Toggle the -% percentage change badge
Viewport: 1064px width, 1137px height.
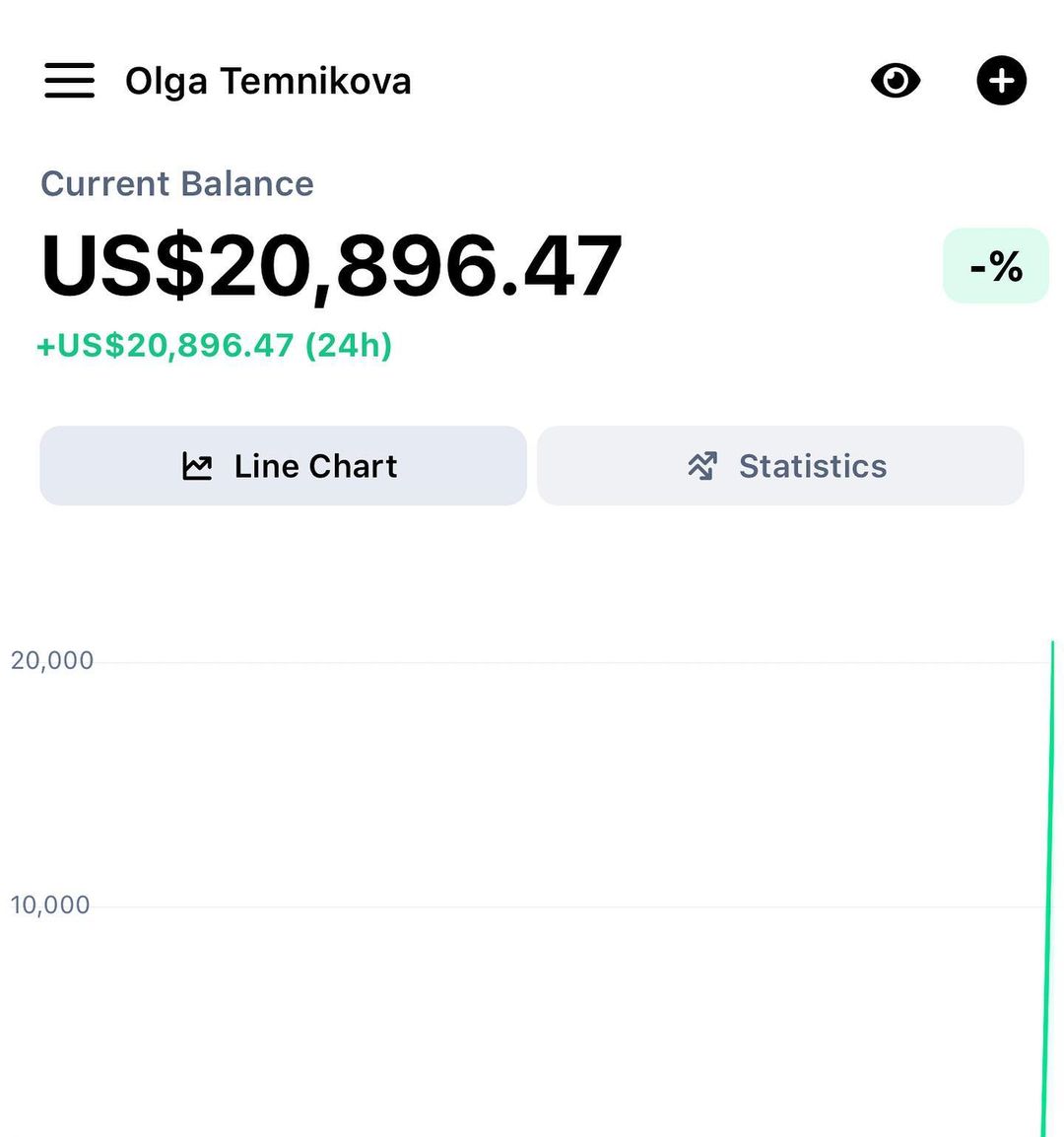995,266
